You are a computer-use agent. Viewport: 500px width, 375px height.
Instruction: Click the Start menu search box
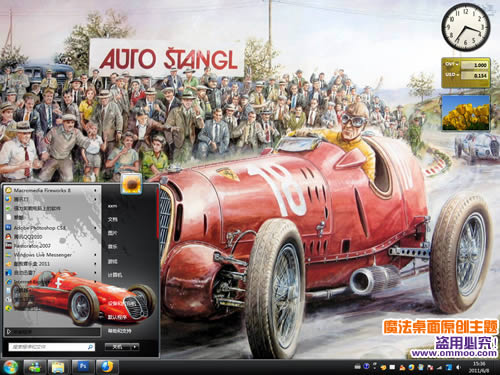coord(52,347)
